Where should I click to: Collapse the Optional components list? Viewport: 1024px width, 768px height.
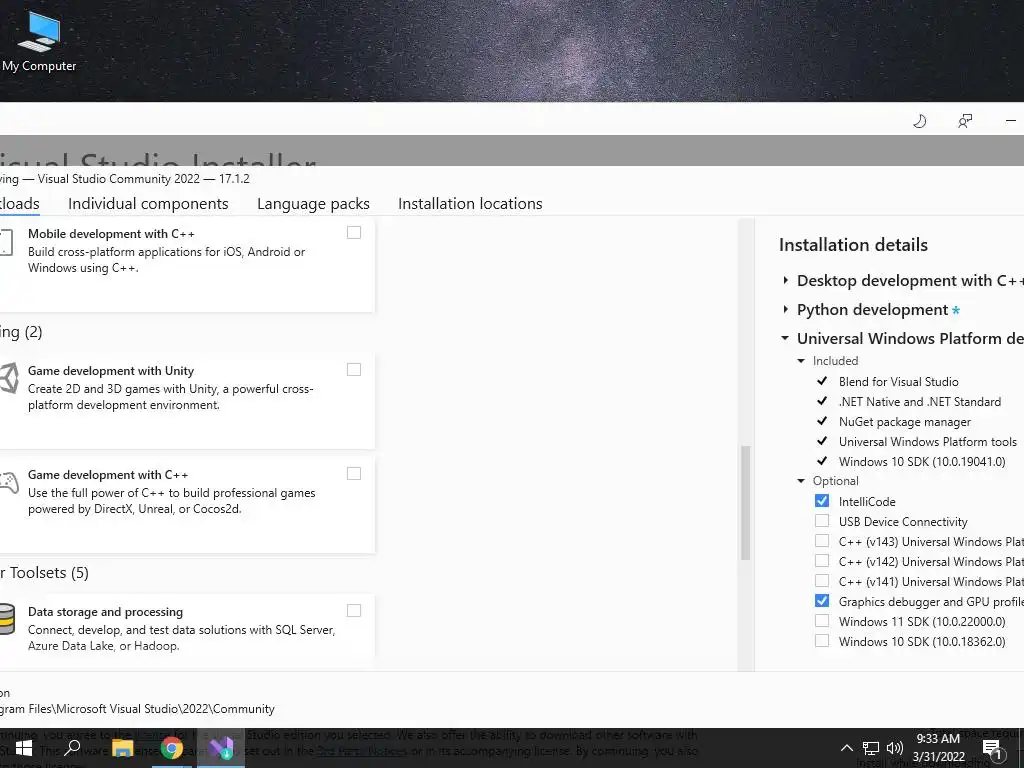801,481
